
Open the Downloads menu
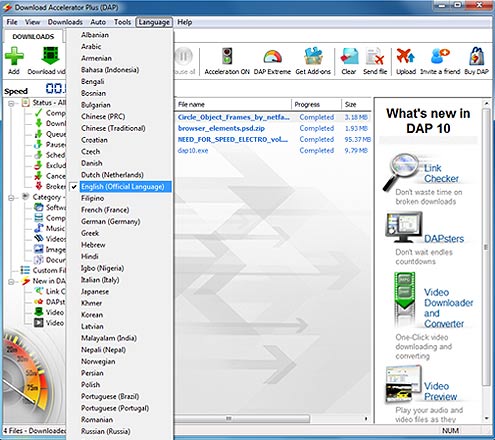click(x=65, y=22)
